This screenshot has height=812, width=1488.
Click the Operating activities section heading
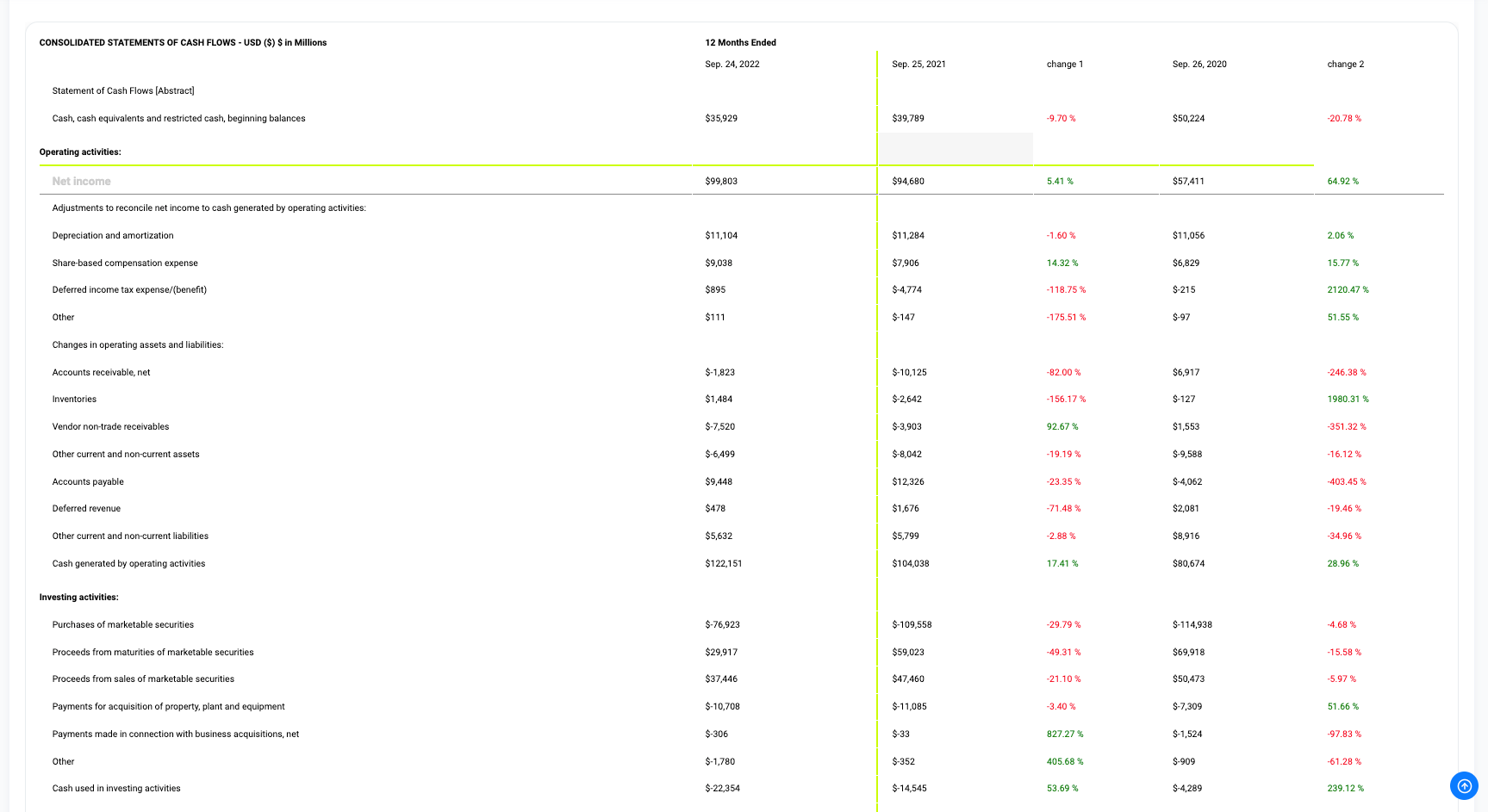tap(80, 152)
